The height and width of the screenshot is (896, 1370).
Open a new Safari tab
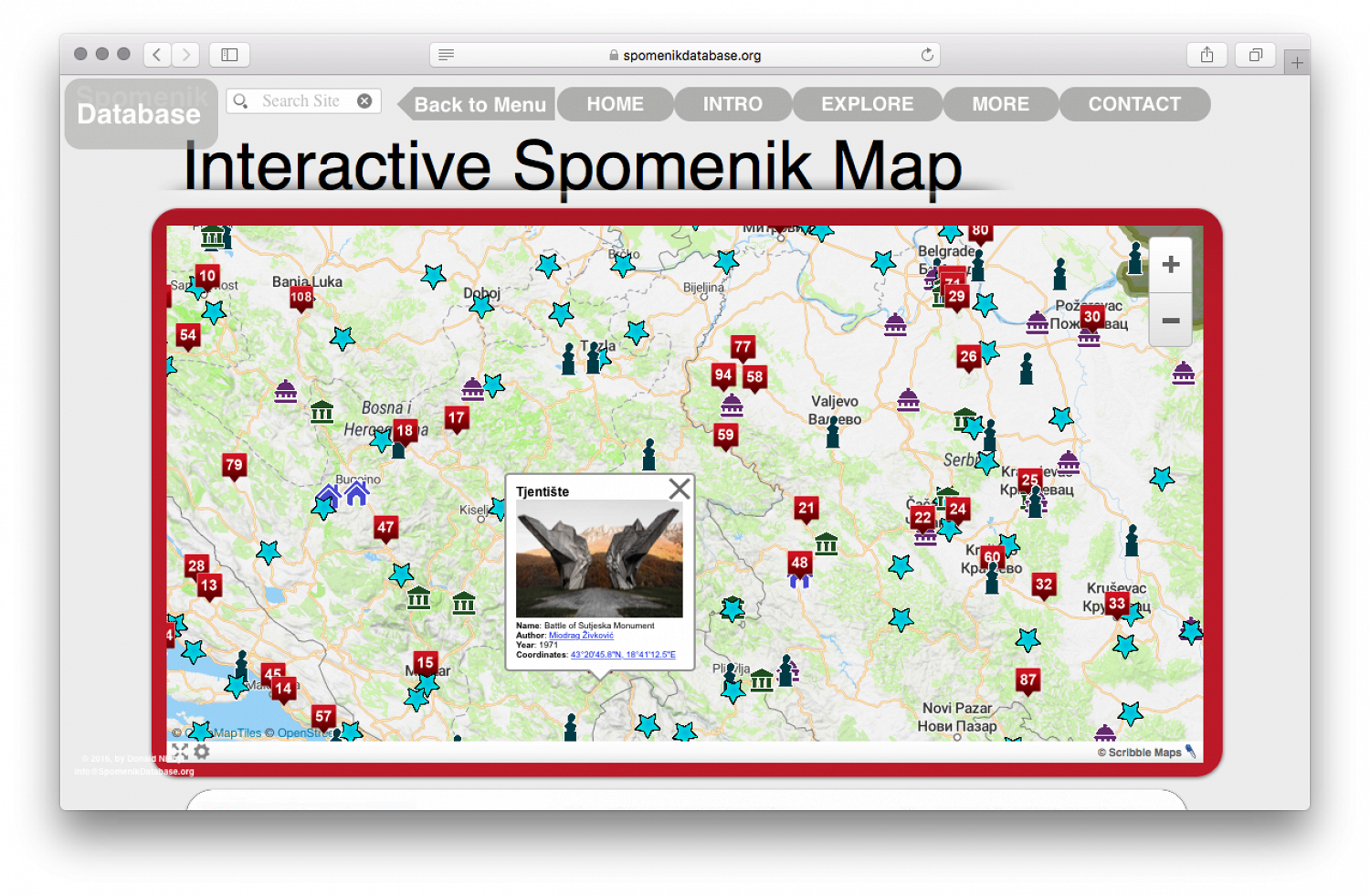[1297, 63]
